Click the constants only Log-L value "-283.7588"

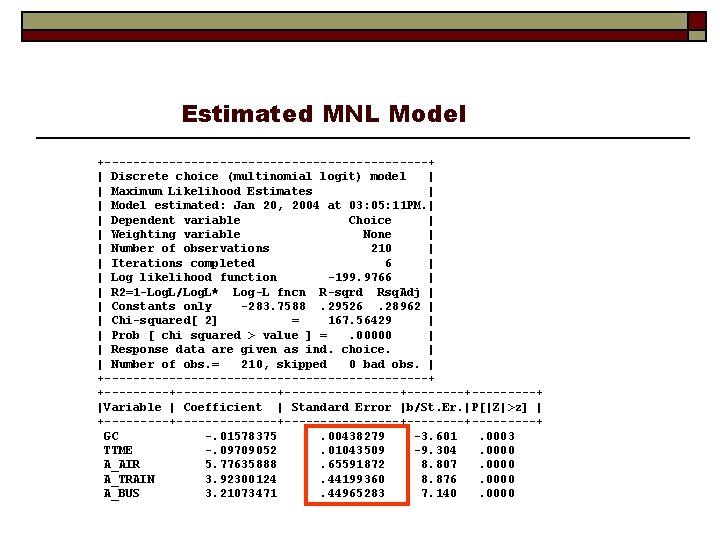tap(273, 306)
